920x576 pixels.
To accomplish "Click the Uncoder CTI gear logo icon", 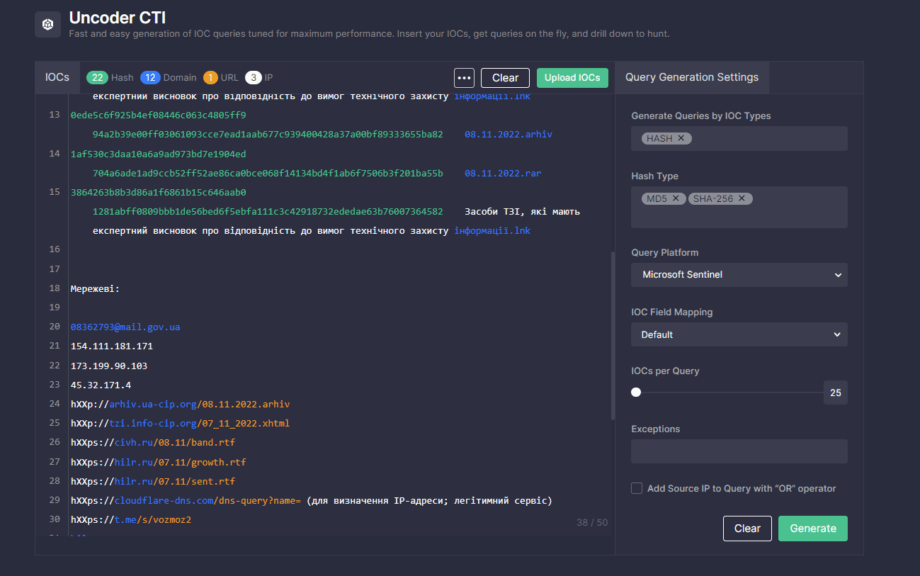I will point(47,23).
